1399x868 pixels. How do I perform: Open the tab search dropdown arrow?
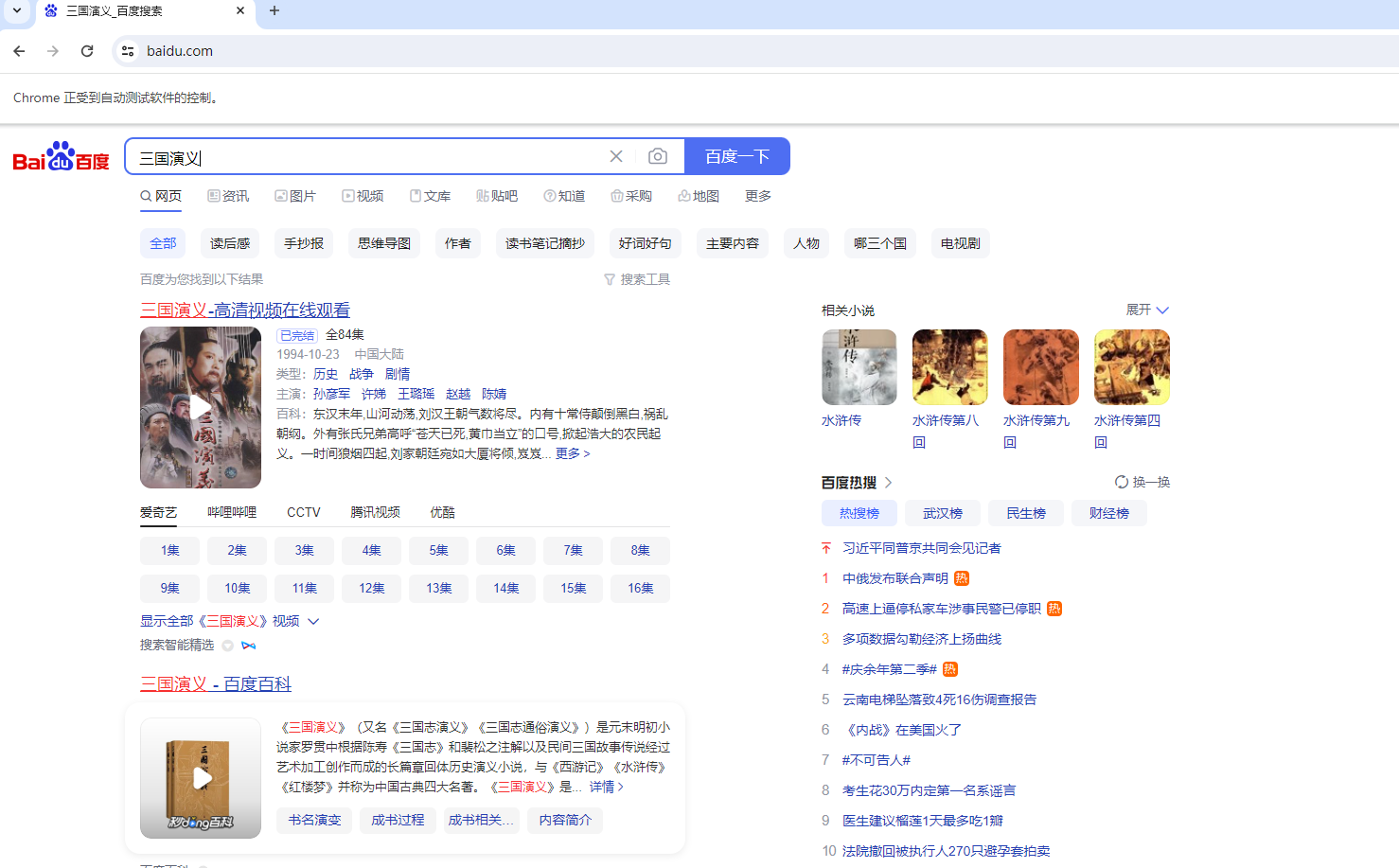[x=16, y=10]
